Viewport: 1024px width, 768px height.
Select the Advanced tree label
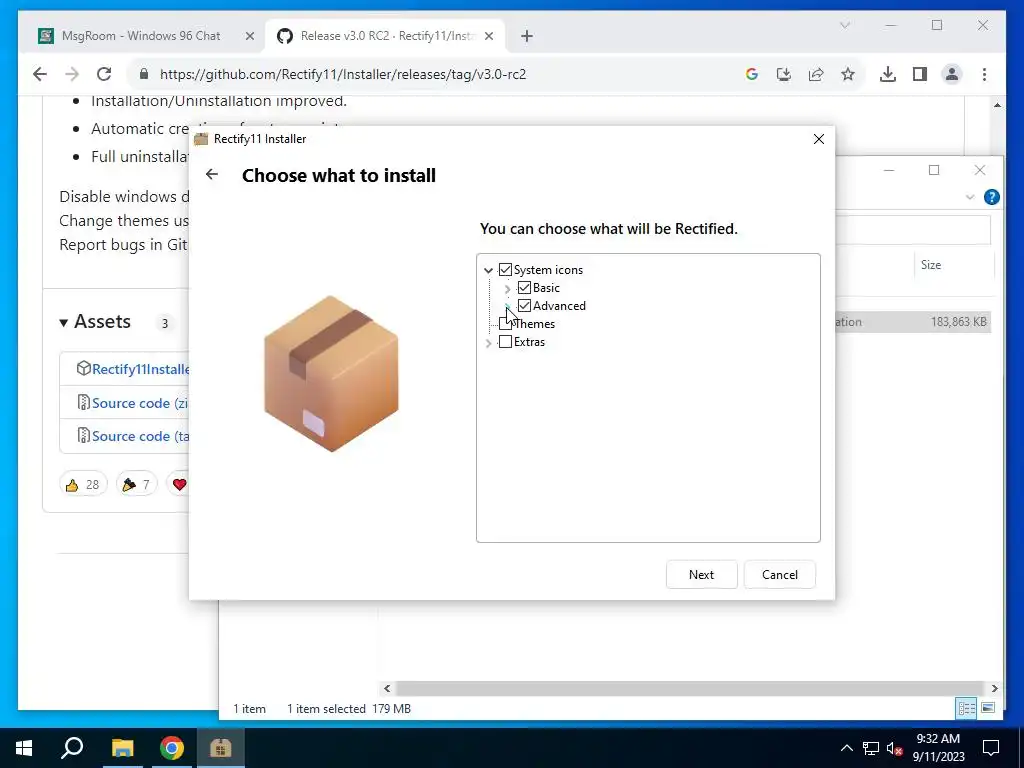(559, 306)
